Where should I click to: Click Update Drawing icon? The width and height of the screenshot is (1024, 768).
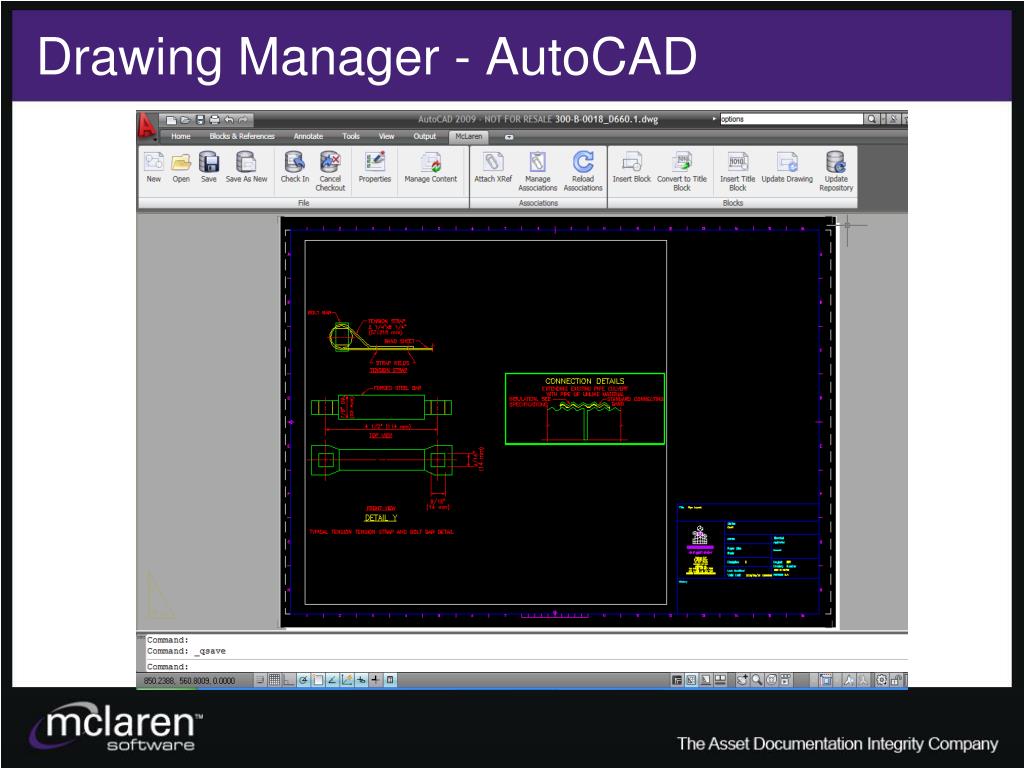pos(787,167)
